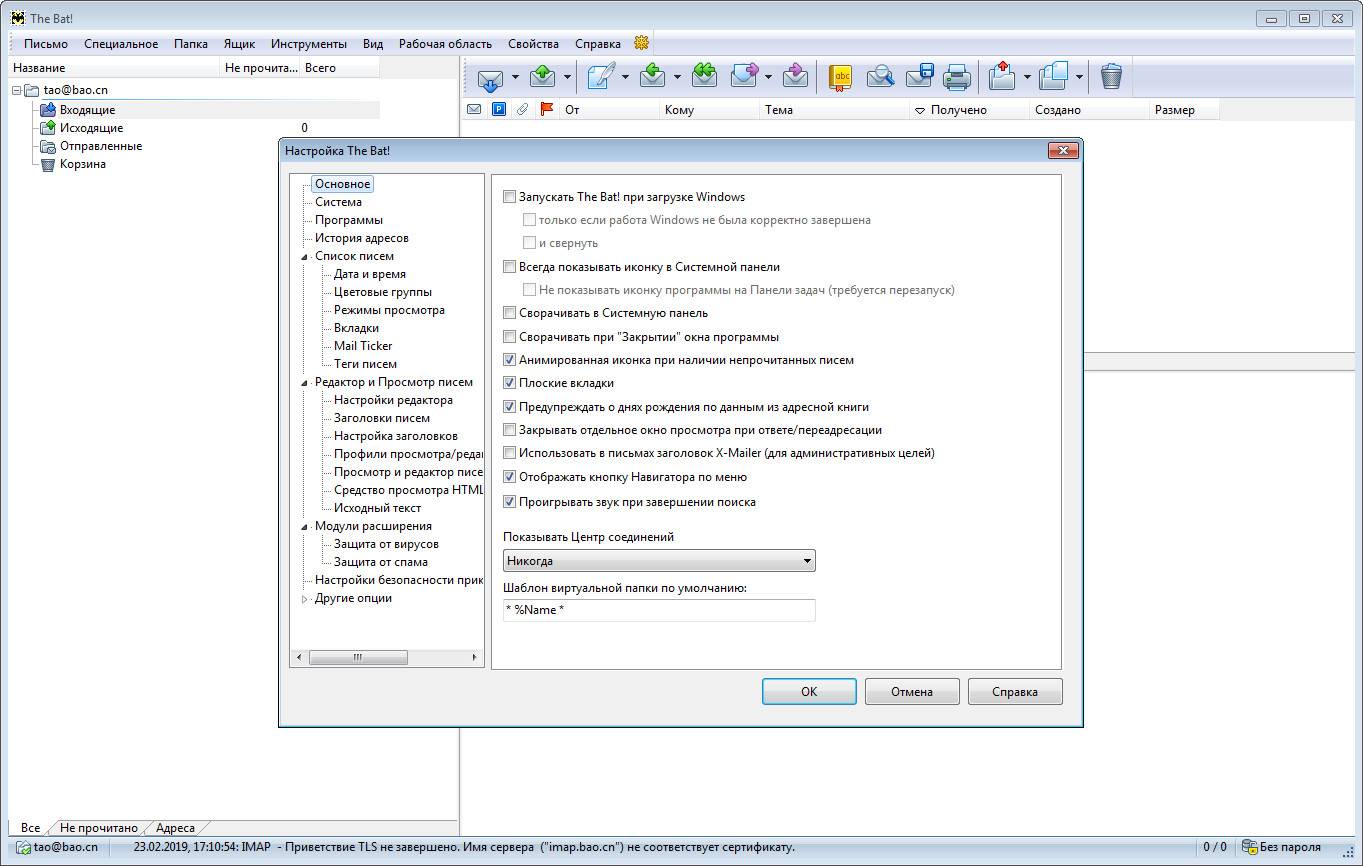Select the Входящие inbox folder

click(x=87, y=110)
